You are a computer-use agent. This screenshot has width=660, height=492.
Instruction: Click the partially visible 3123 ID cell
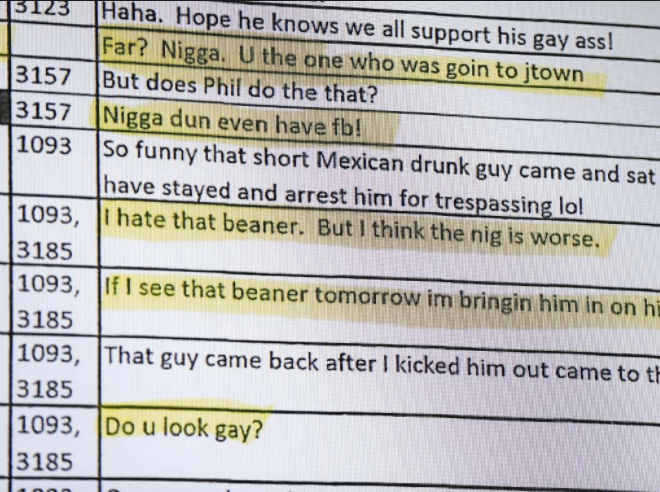click(42, 8)
